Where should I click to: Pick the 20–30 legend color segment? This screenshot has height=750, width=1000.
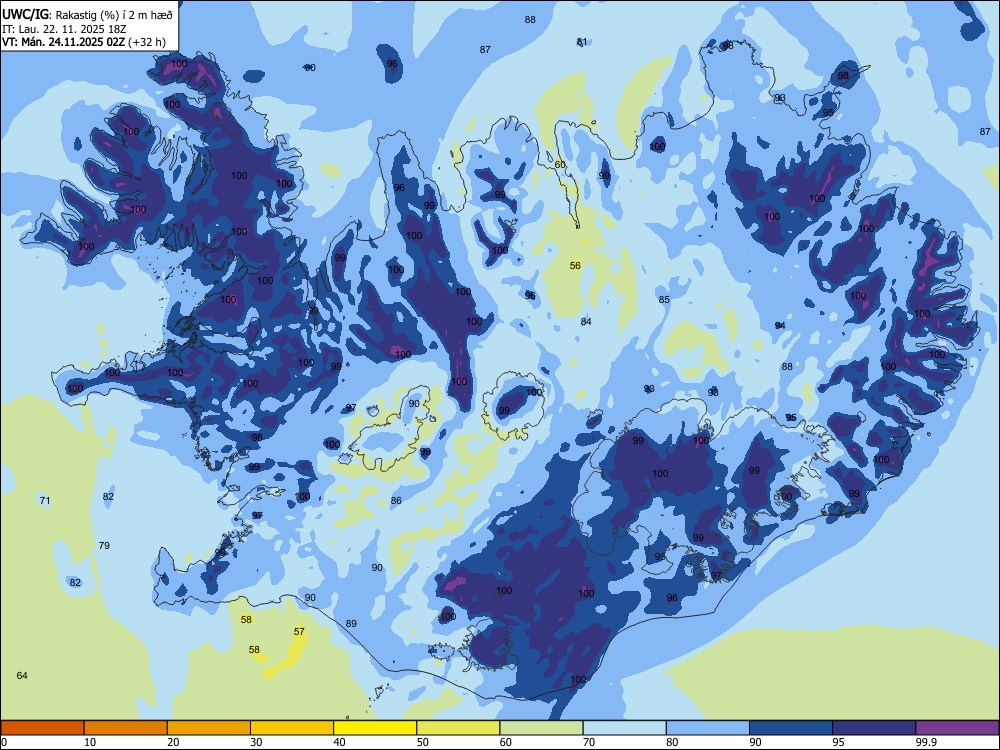[x=209, y=728]
